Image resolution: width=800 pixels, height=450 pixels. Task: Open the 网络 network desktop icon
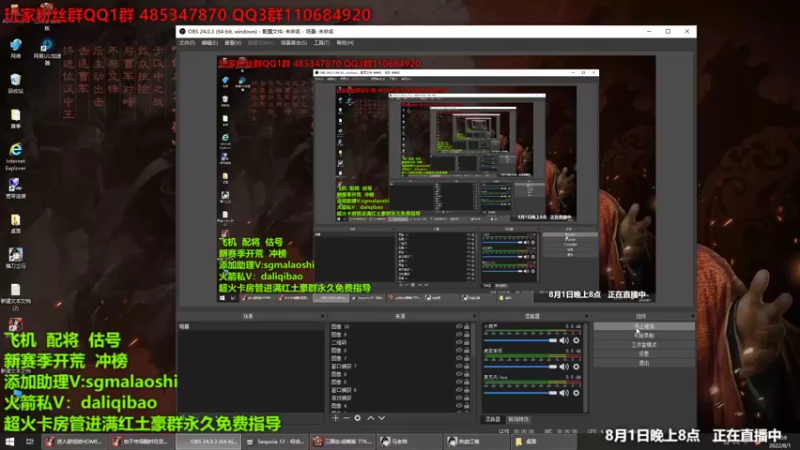pos(15,48)
